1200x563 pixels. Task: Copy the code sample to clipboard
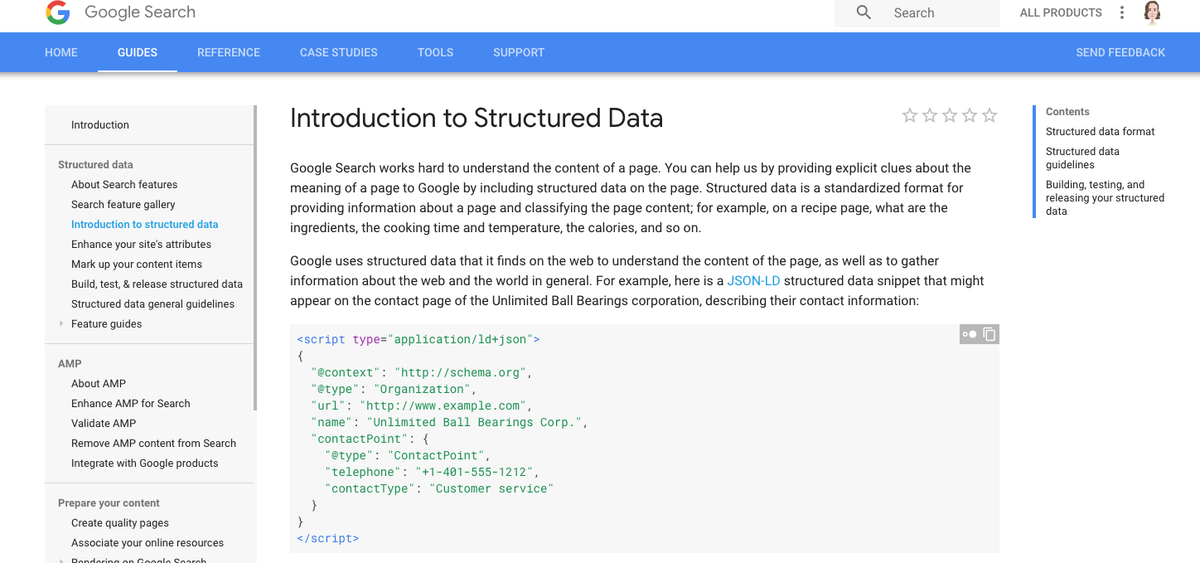pyautogui.click(x=989, y=334)
